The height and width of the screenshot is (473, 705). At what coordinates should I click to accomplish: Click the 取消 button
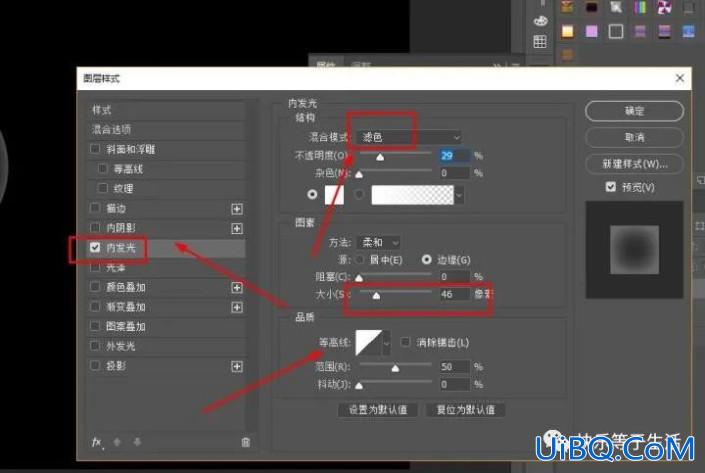click(634, 137)
